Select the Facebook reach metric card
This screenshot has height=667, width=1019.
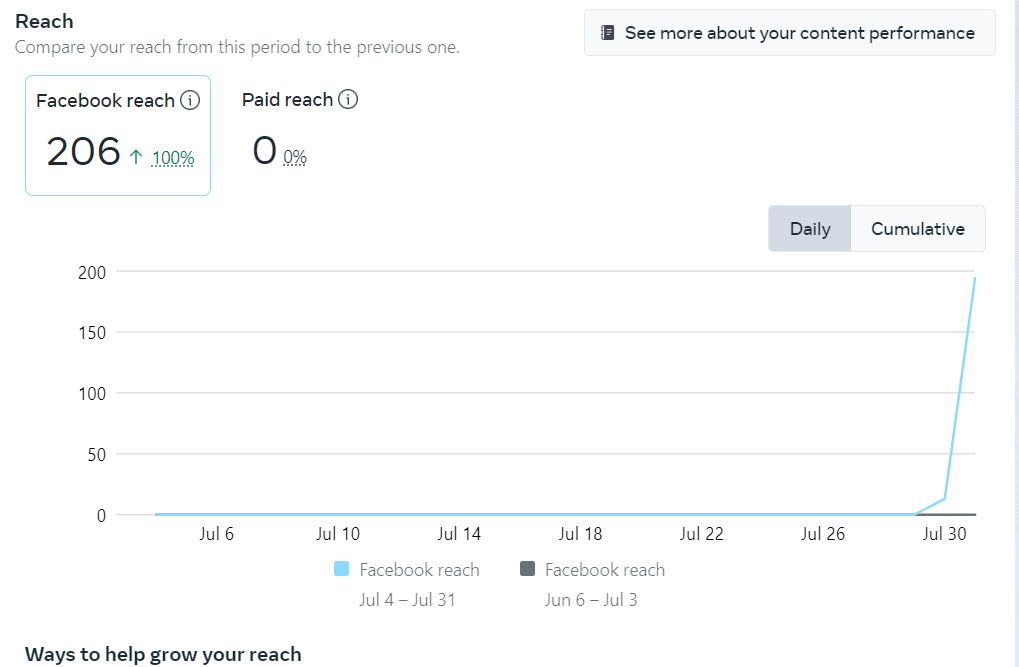[x=118, y=135]
